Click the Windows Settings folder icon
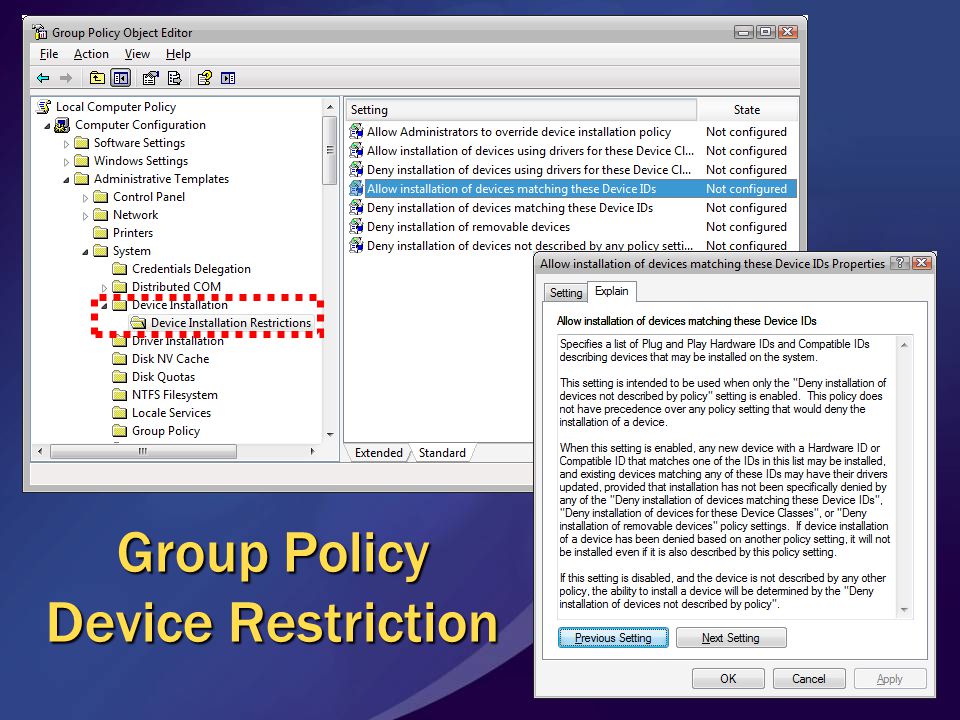Viewport: 960px width, 720px height. click(81, 161)
